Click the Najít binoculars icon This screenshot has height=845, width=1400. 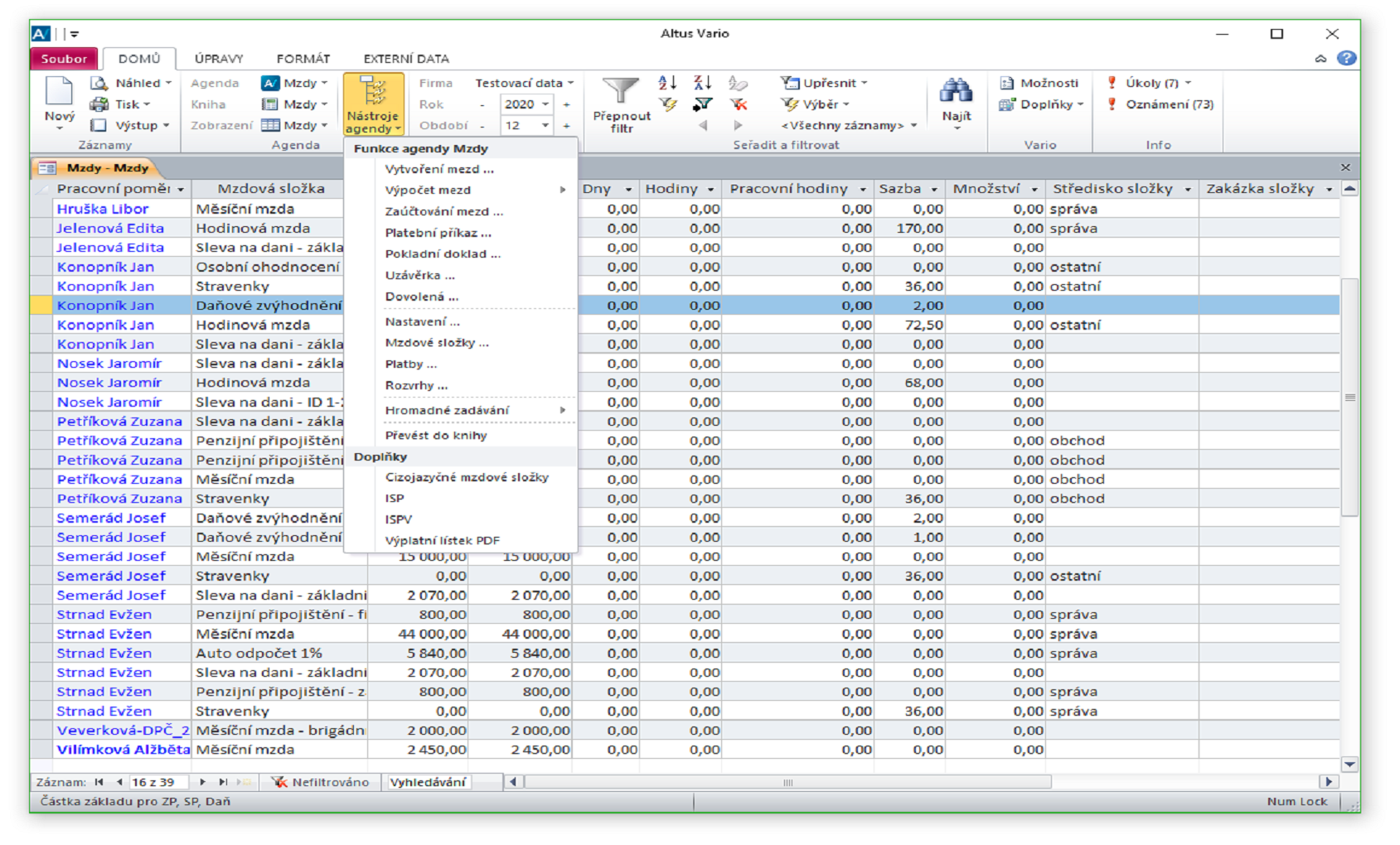pyautogui.click(x=957, y=90)
